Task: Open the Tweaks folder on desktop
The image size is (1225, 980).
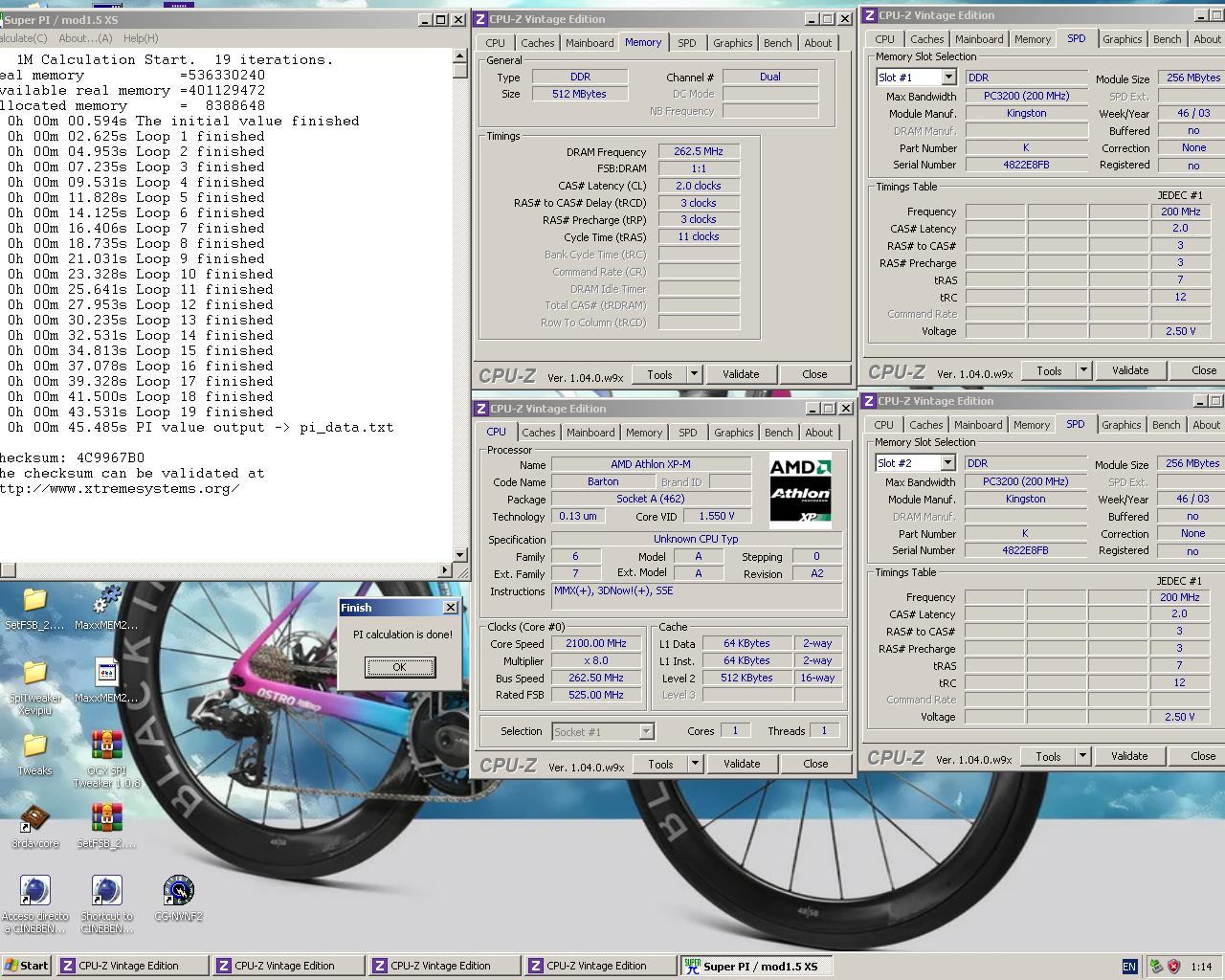Action: pyautogui.click(x=34, y=746)
